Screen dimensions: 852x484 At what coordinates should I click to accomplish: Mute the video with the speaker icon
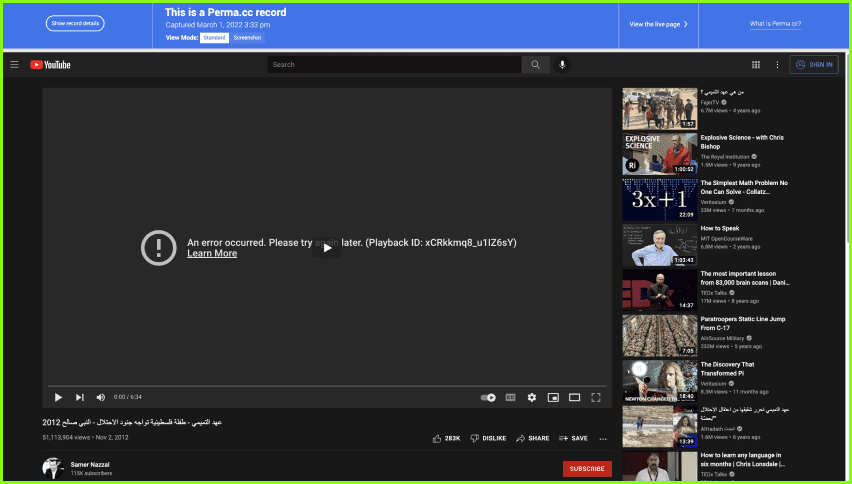click(100, 397)
